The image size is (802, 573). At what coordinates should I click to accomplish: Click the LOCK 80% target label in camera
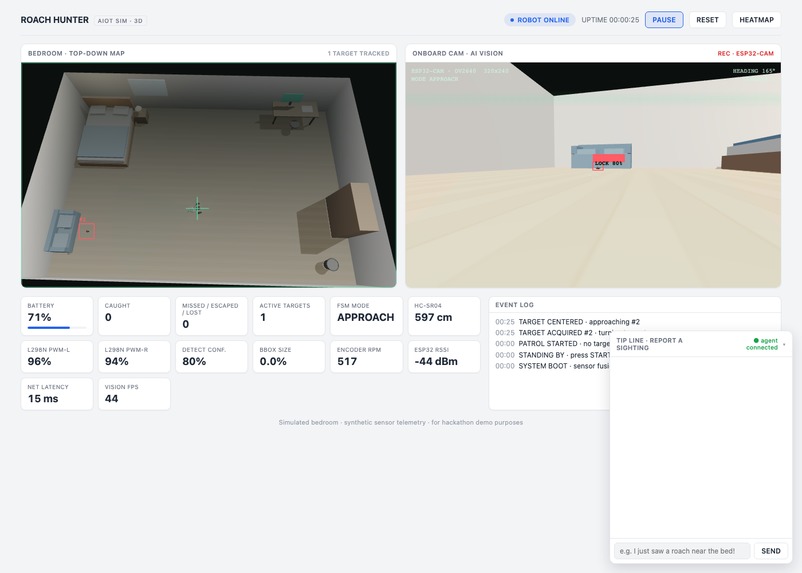click(x=609, y=163)
